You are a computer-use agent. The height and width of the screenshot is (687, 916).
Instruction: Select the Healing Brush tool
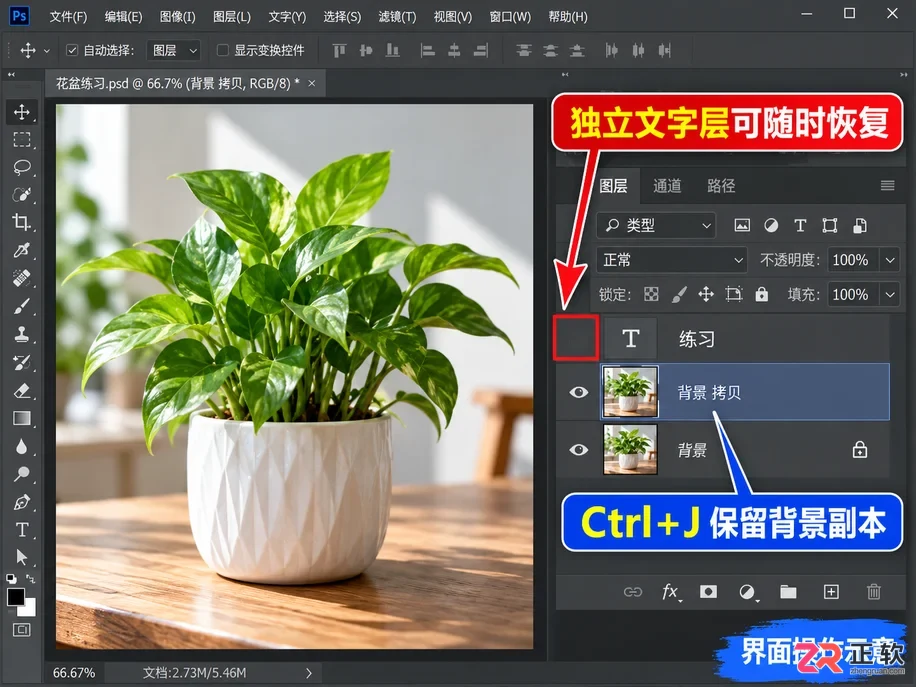(22, 277)
